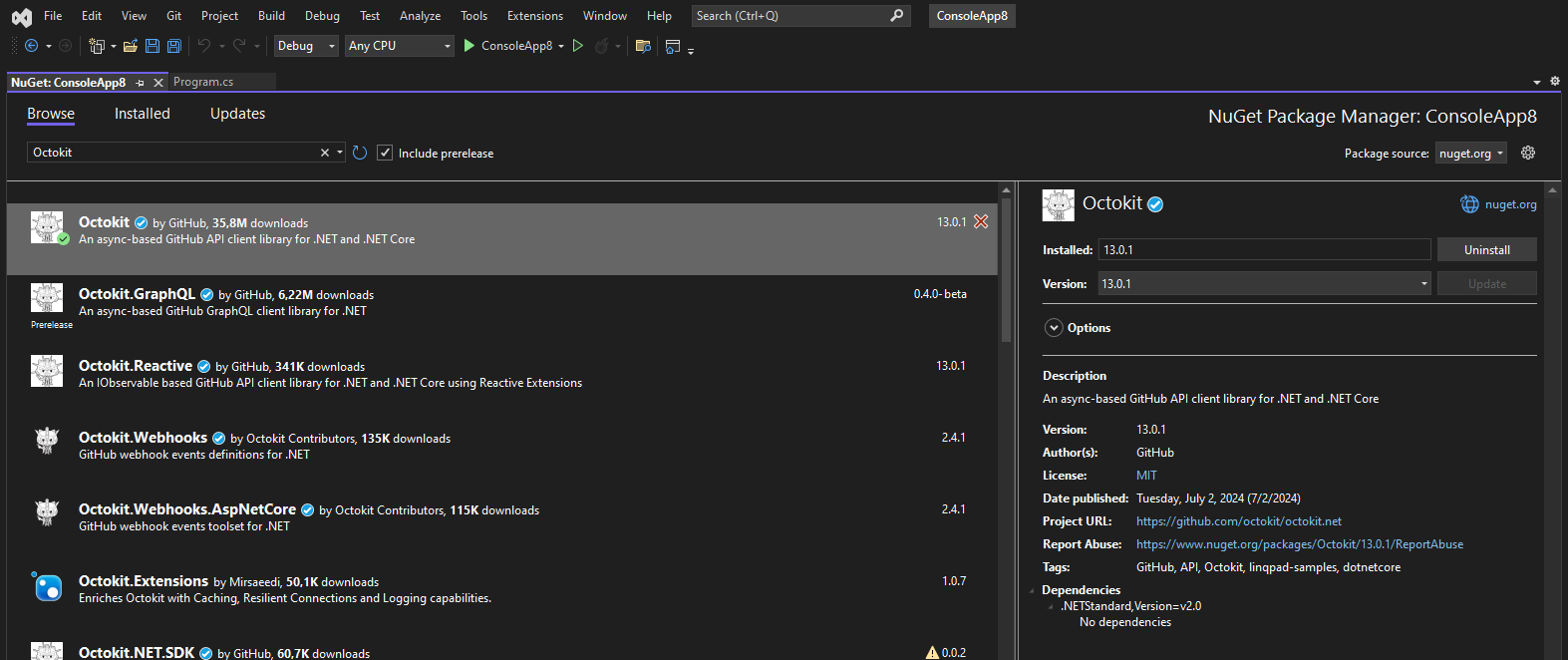This screenshot has height=660, width=1568.
Task: Open the Version 13.0.1 dropdown
Action: (x=1265, y=284)
